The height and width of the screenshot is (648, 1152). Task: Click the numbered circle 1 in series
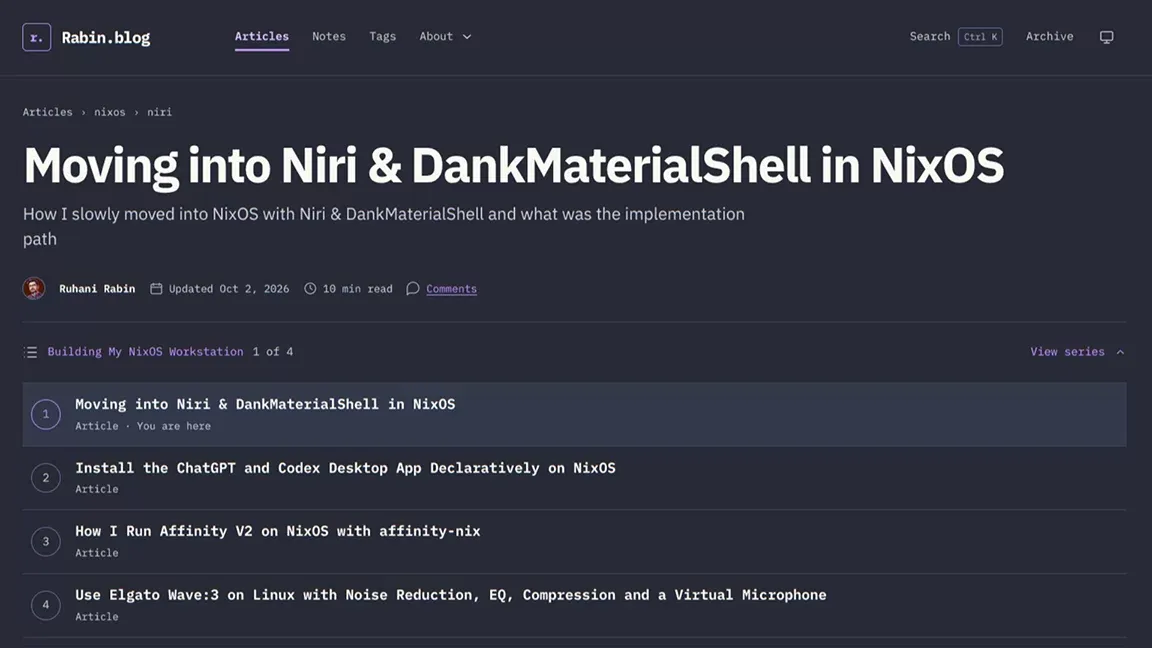pos(46,414)
